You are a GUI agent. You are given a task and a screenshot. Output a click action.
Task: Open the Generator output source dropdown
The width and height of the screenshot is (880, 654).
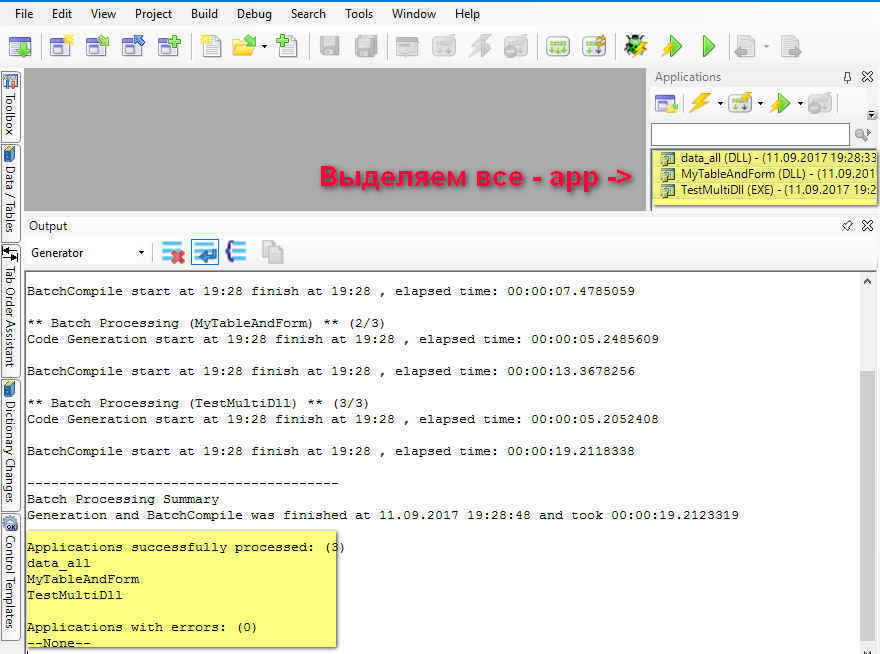pos(141,253)
